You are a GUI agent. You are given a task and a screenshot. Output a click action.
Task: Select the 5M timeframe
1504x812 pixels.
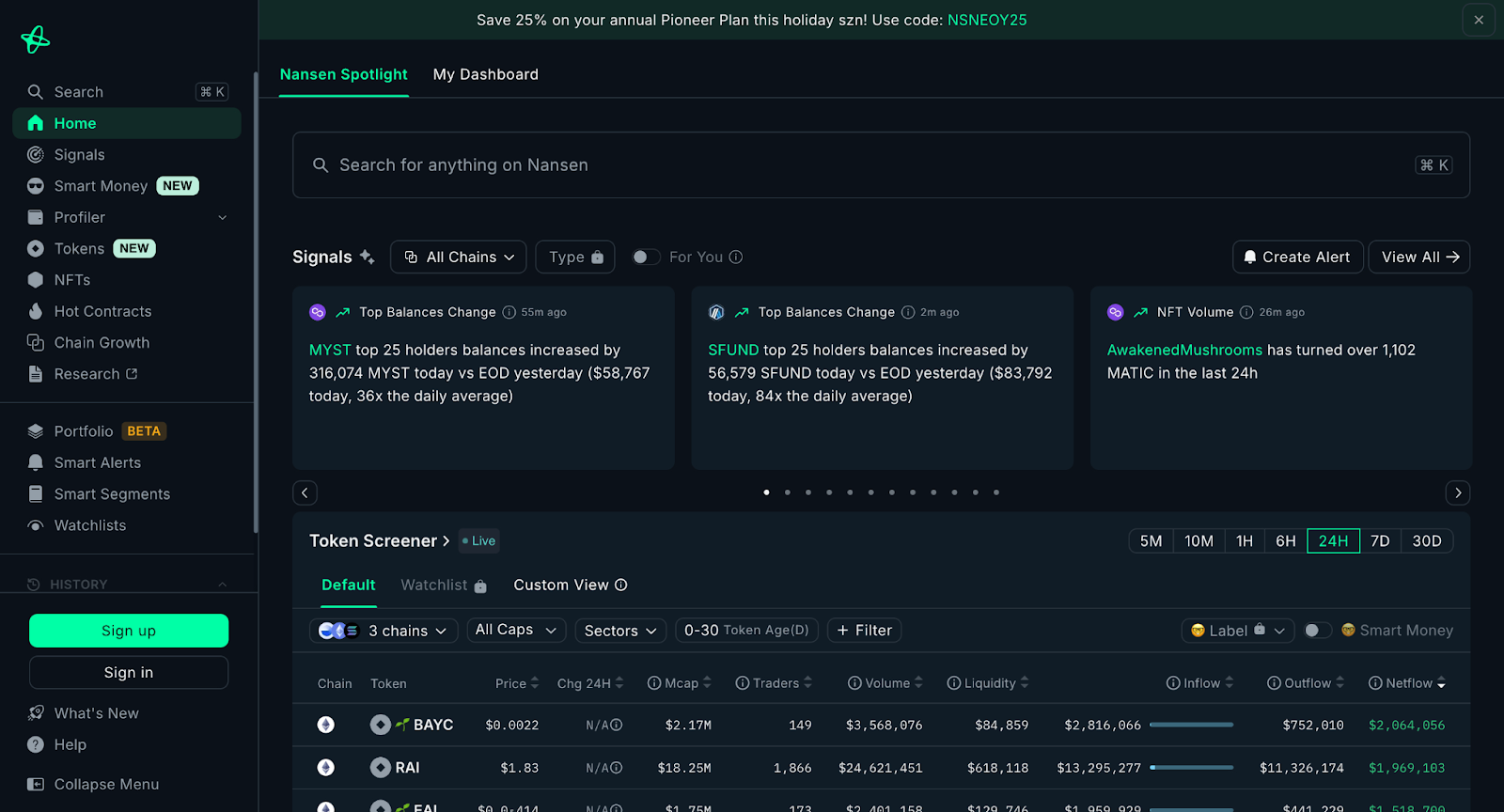tap(1151, 541)
